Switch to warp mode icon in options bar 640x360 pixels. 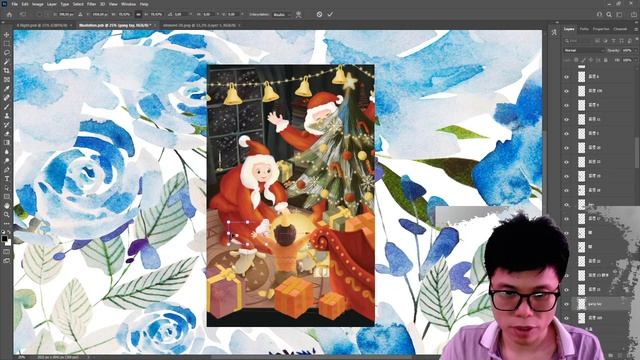pyautogui.click(x=299, y=14)
